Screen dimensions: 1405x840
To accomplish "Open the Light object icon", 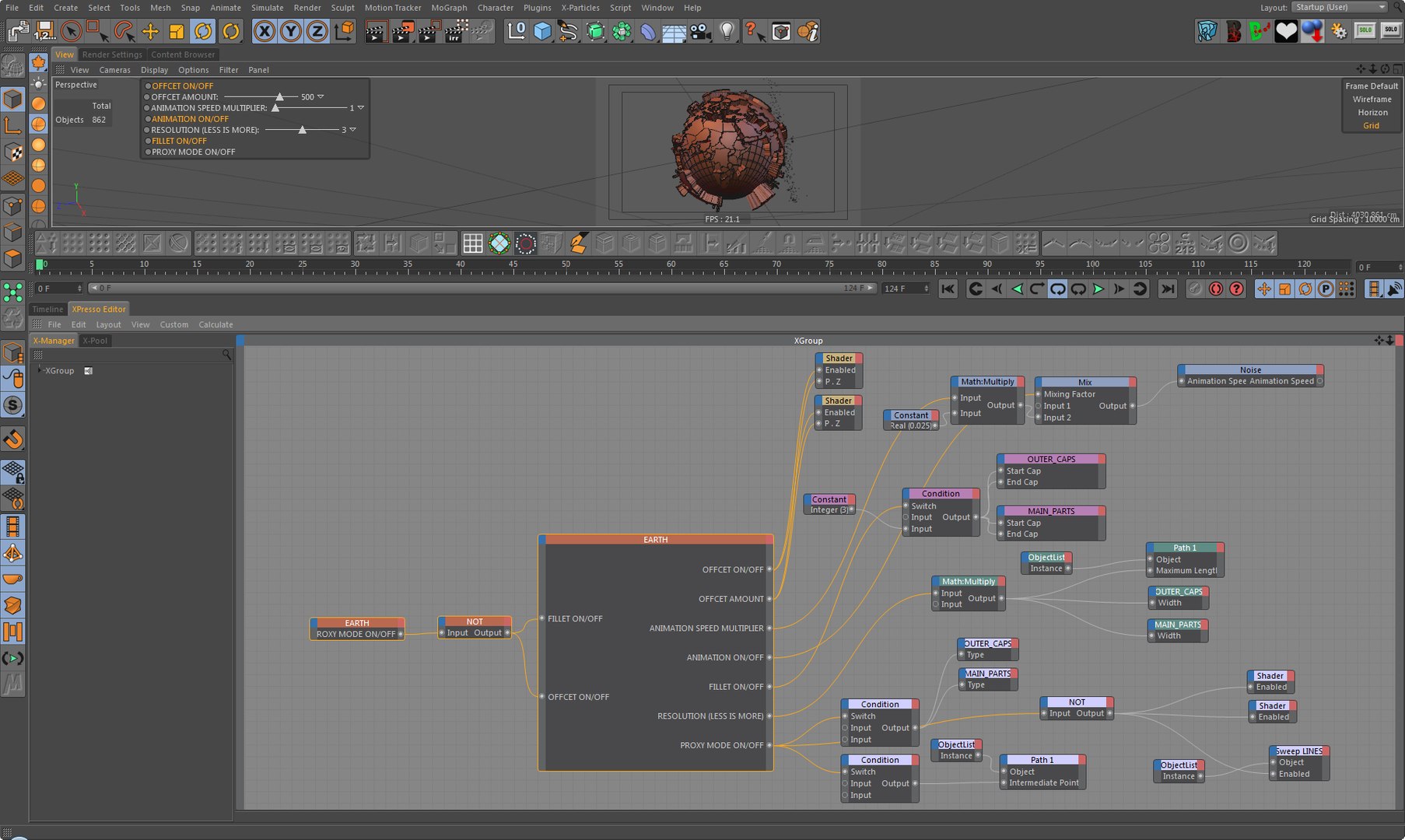I will 727,32.
